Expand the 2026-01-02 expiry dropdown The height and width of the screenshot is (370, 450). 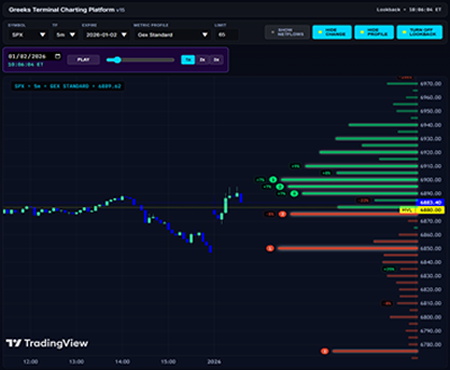(x=106, y=35)
